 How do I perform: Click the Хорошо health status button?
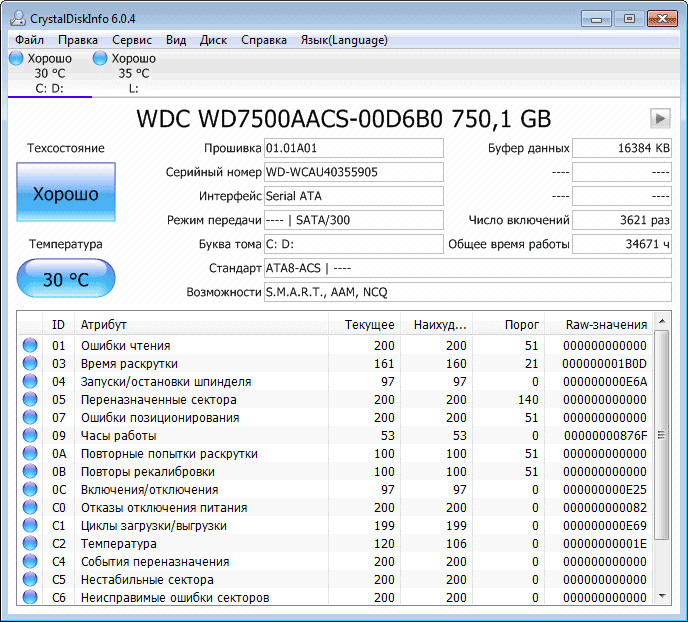66,192
